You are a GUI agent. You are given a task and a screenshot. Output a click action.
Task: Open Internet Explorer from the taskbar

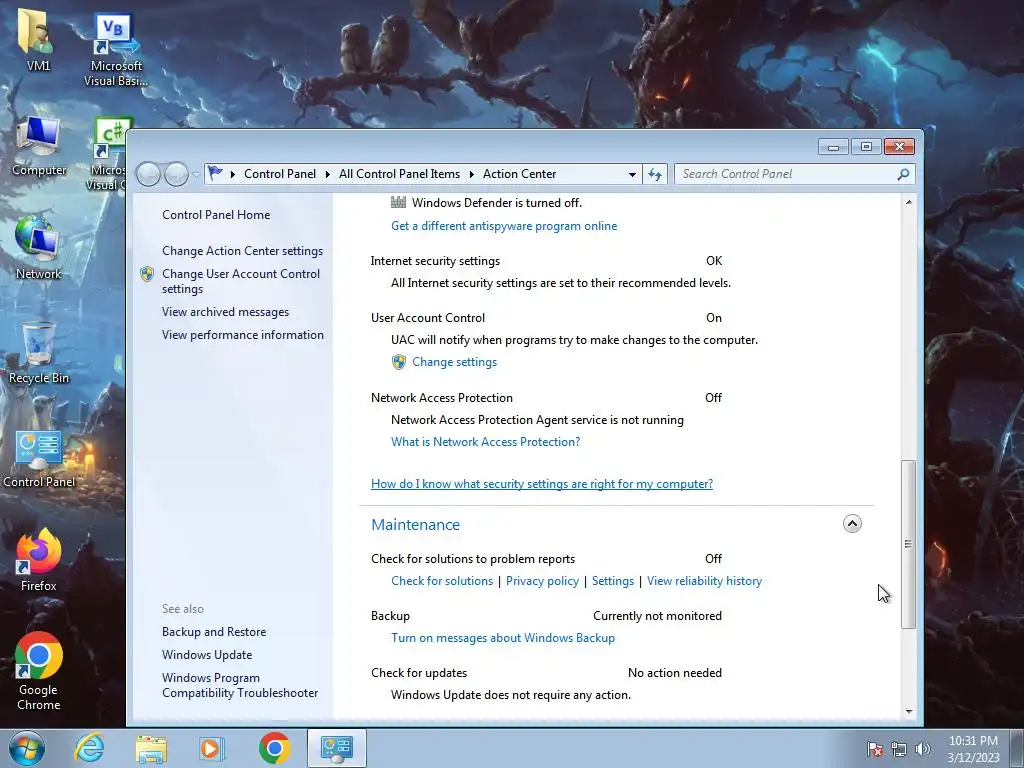click(x=89, y=748)
